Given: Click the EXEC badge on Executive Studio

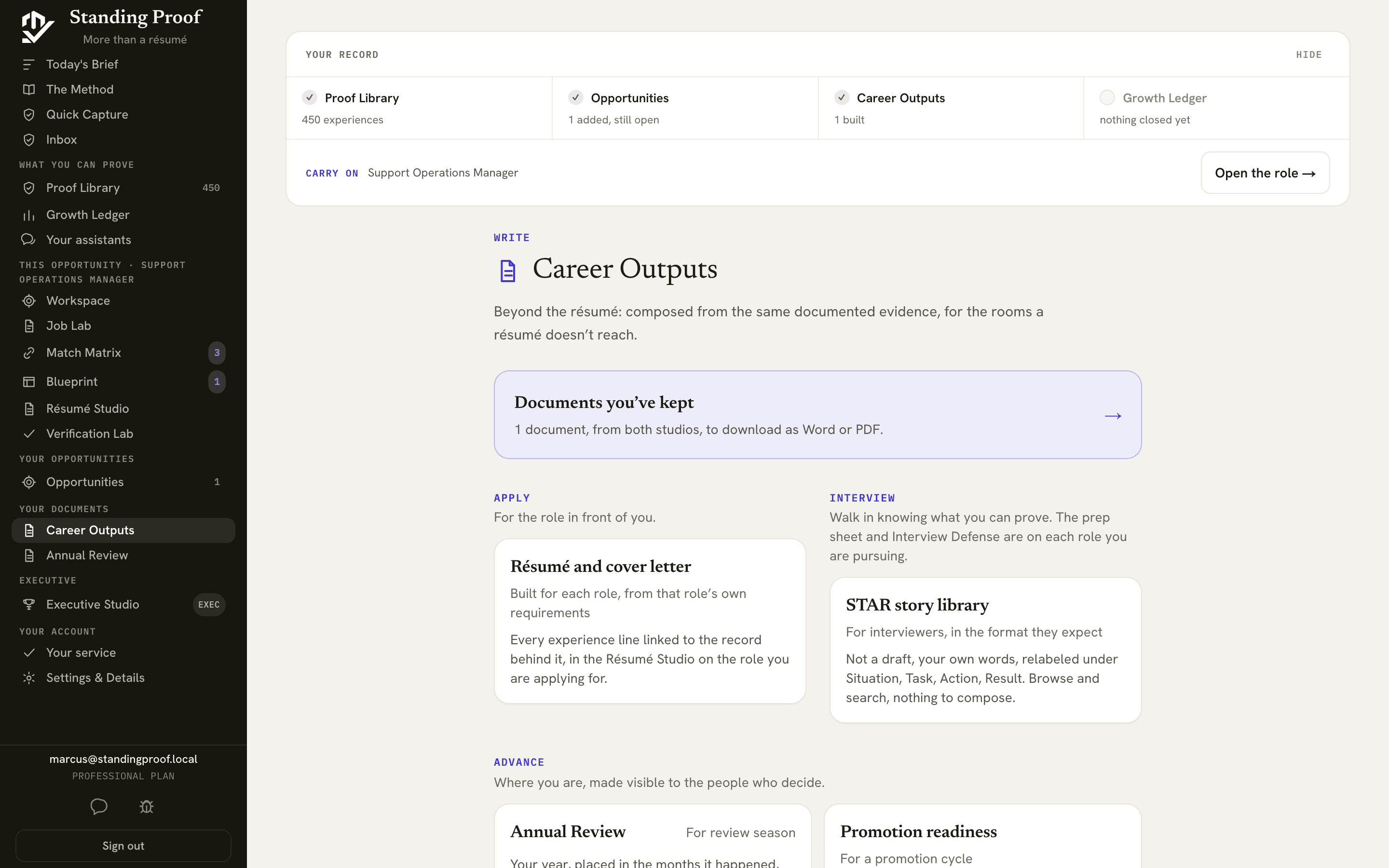Looking at the screenshot, I should [x=209, y=605].
